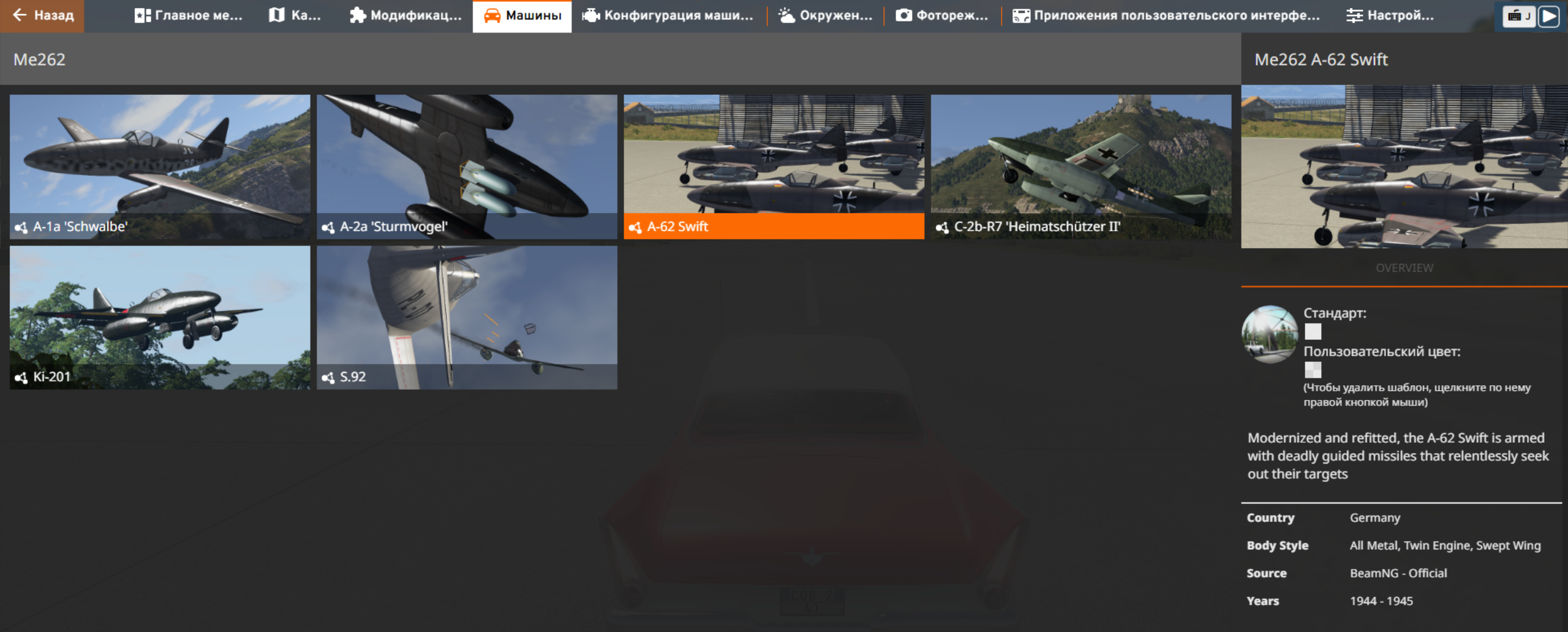
Task: Click the Body Style label
Action: coord(1278,545)
